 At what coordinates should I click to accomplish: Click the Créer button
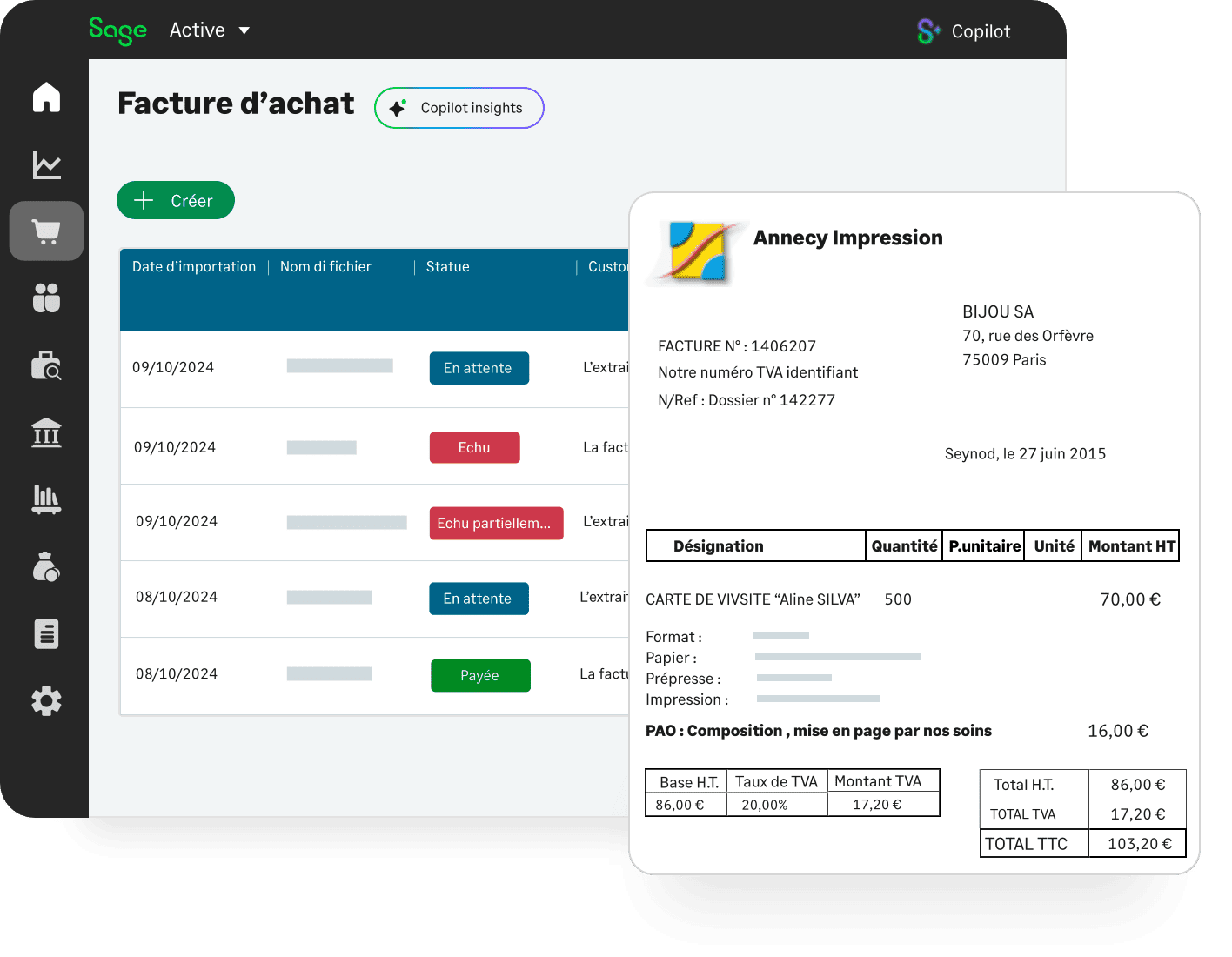coord(175,200)
